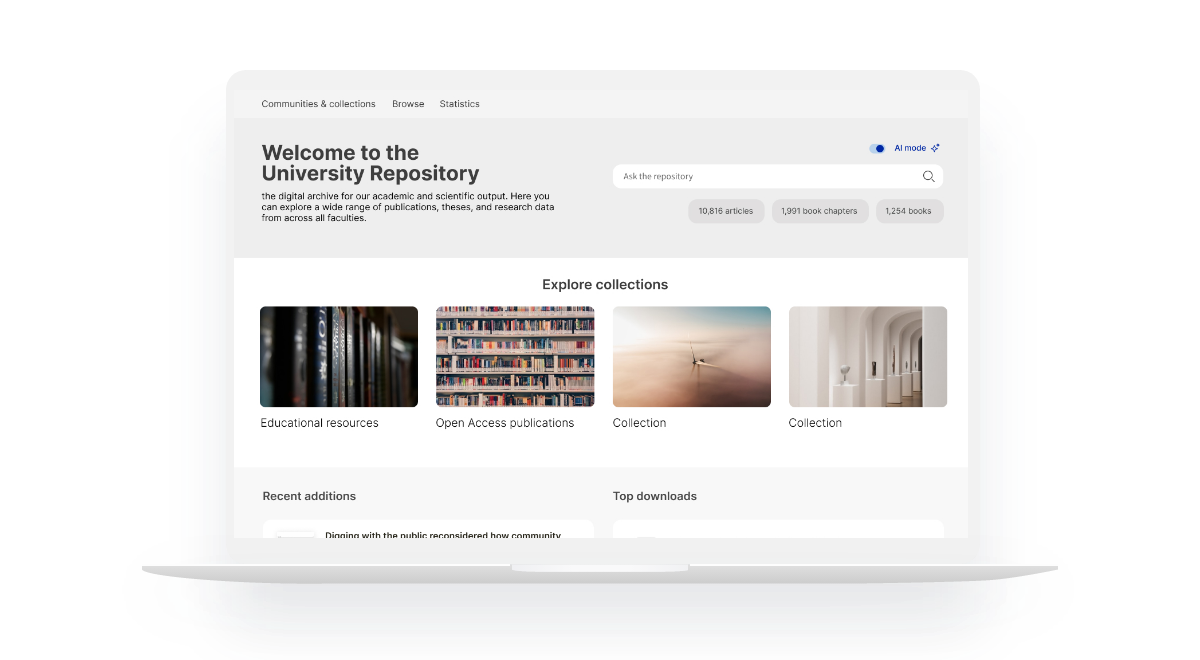
Task: Open the Educational resources thumbnail image
Action: point(339,356)
